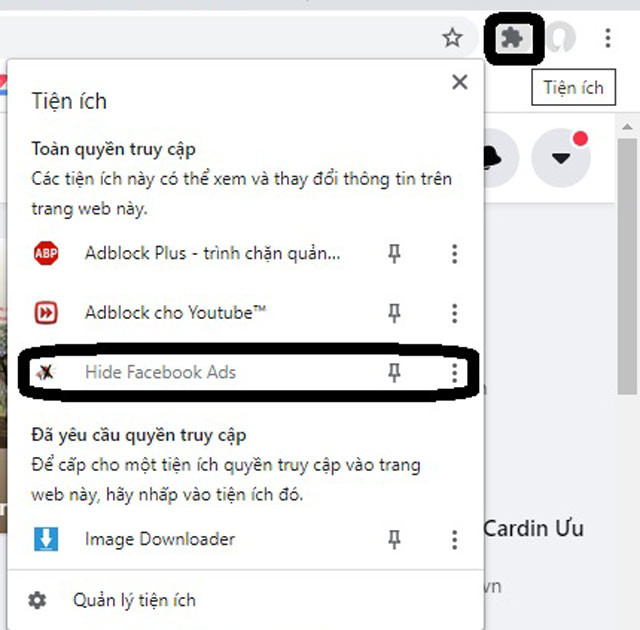640x630 pixels.
Task: Open more options for Image Downloader
Action: tap(454, 540)
